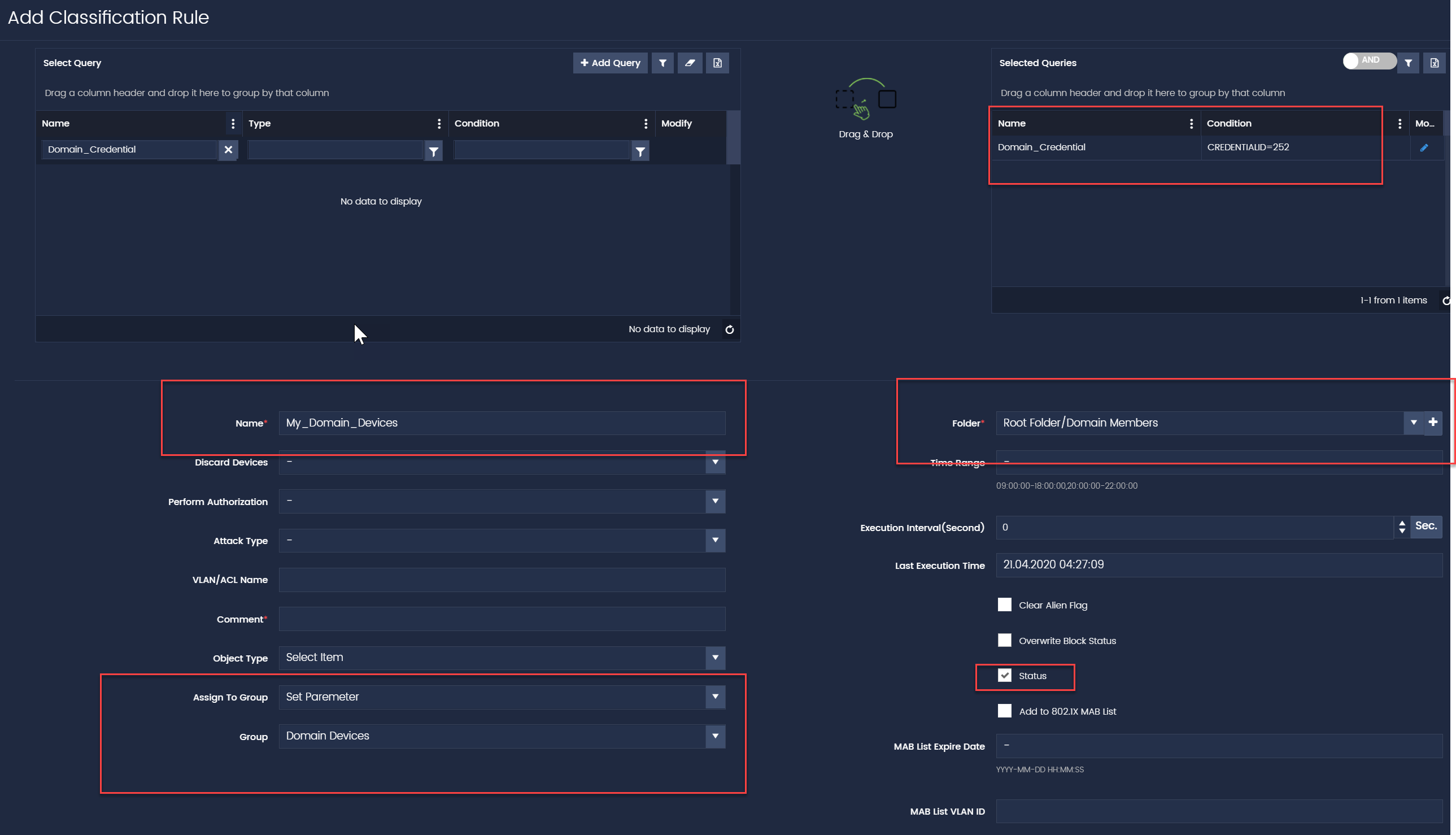Image resolution: width=1456 pixels, height=835 pixels.
Task: Check the Overwrite Block Status checkbox
Action: (1004, 641)
